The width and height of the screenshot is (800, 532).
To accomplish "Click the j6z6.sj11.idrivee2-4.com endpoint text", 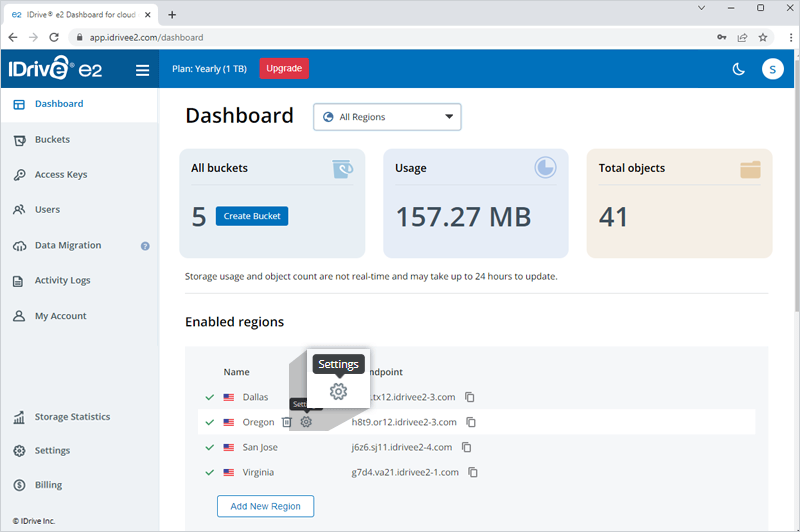I will pos(402,447).
